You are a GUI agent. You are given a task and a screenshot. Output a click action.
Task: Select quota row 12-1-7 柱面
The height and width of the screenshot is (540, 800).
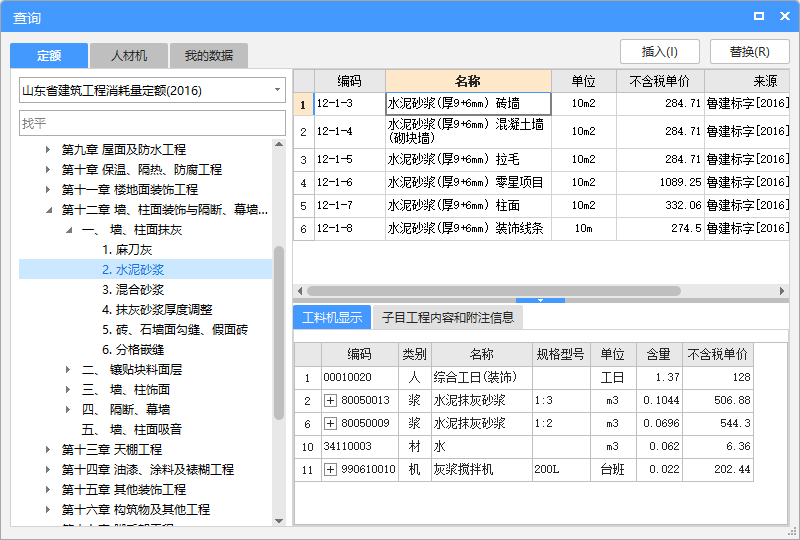(x=541, y=206)
